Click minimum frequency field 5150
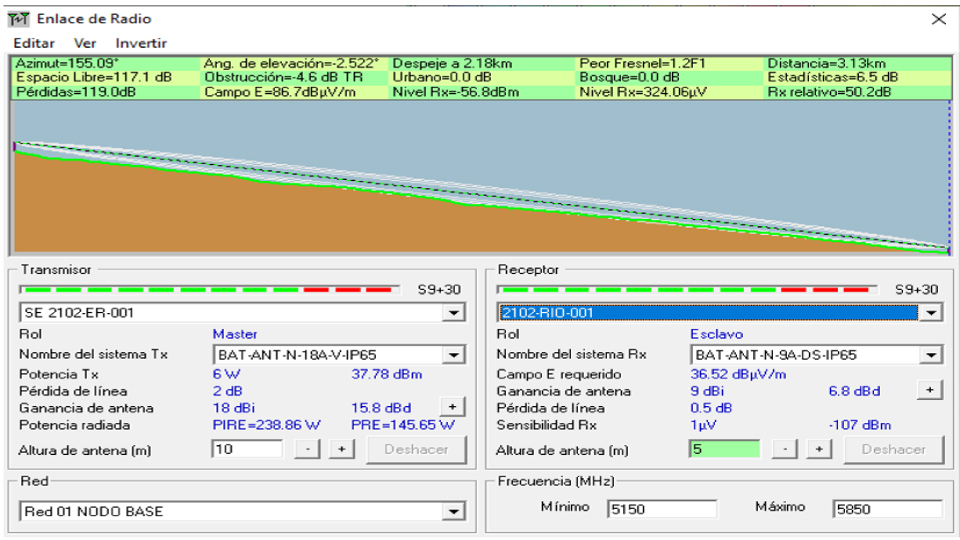This screenshot has height=540, width=960. pos(662,509)
